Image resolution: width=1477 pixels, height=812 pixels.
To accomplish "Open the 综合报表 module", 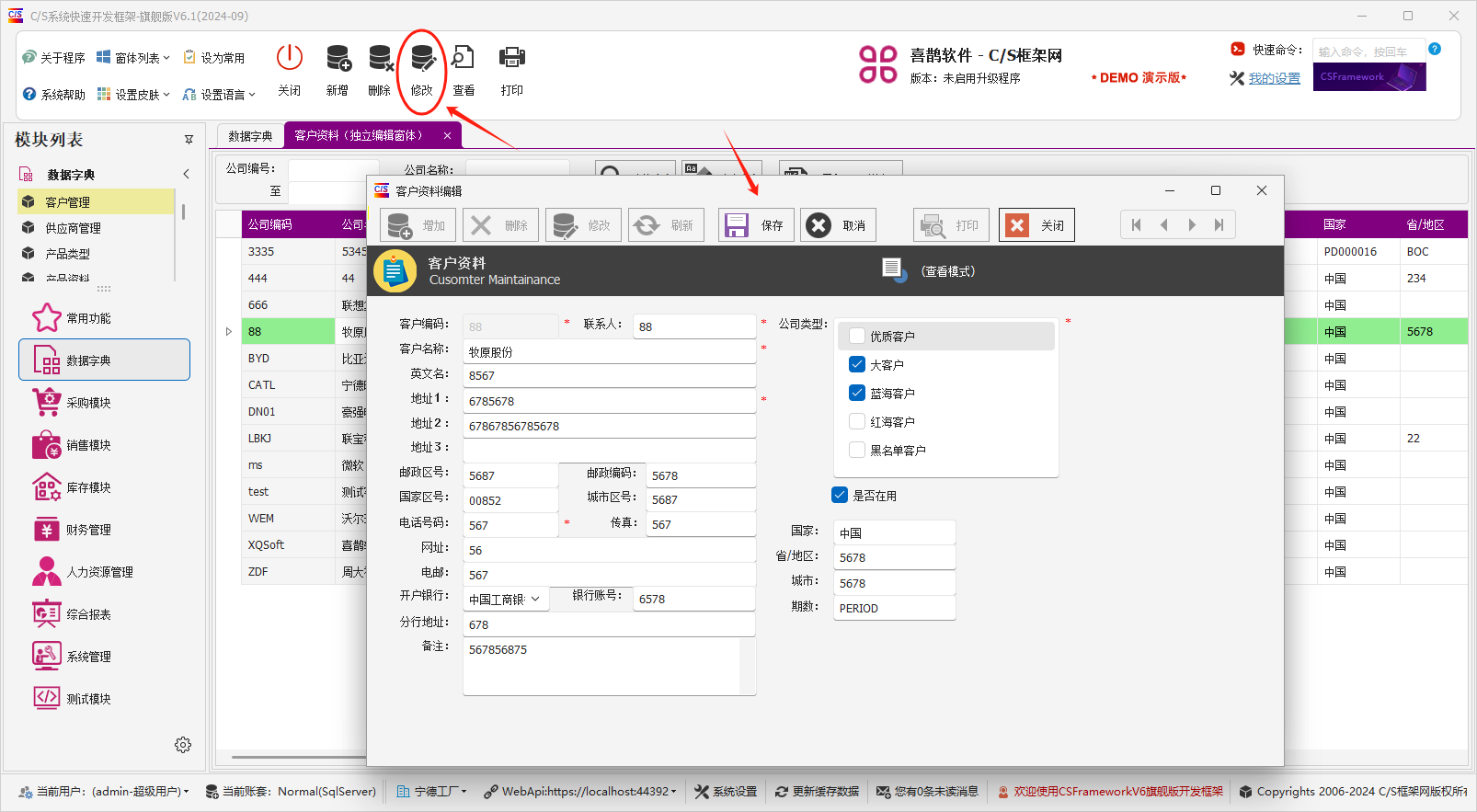I will pos(104,614).
